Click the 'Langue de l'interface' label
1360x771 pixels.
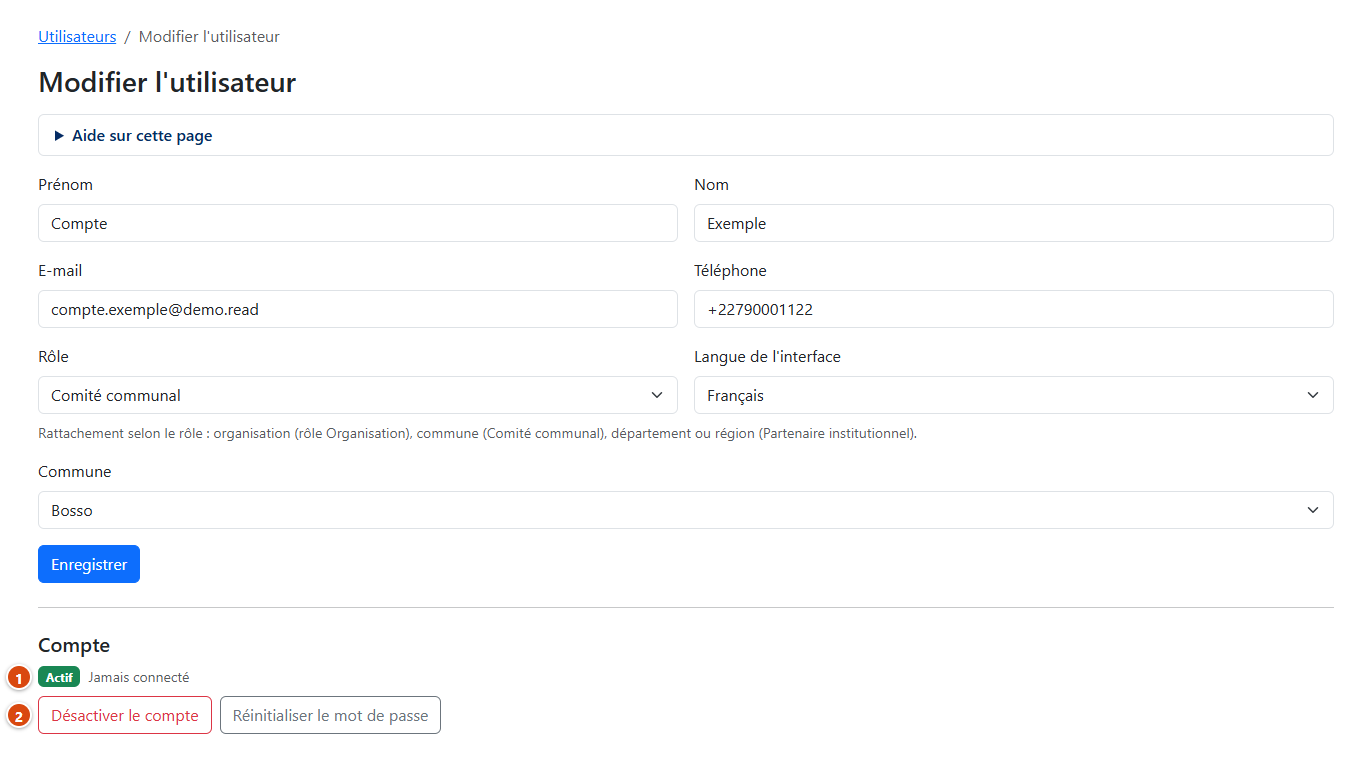(x=767, y=356)
